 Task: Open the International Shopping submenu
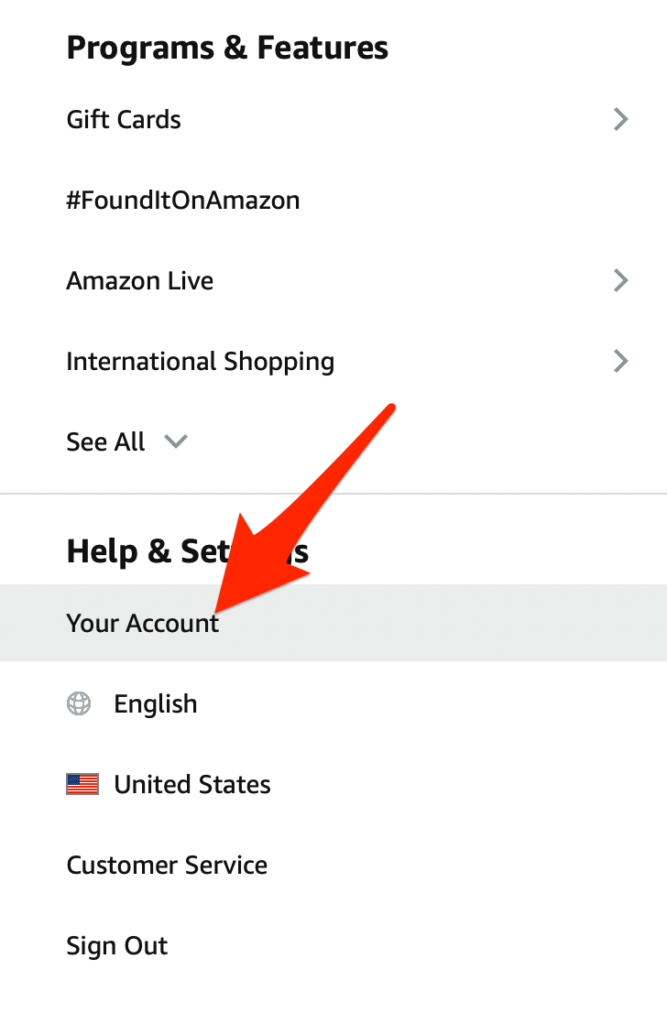(200, 361)
